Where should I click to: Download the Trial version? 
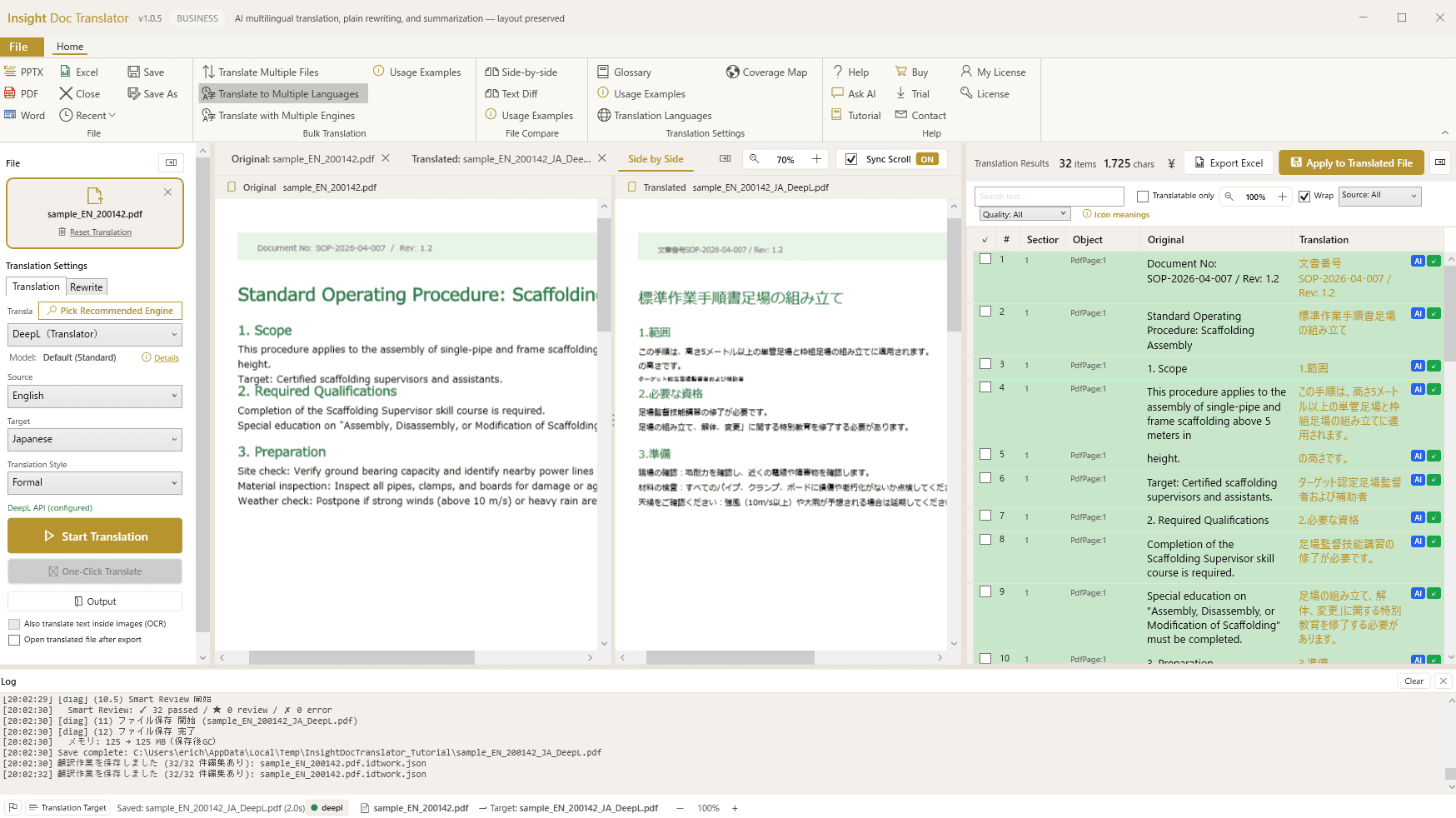pyautogui.click(x=912, y=93)
